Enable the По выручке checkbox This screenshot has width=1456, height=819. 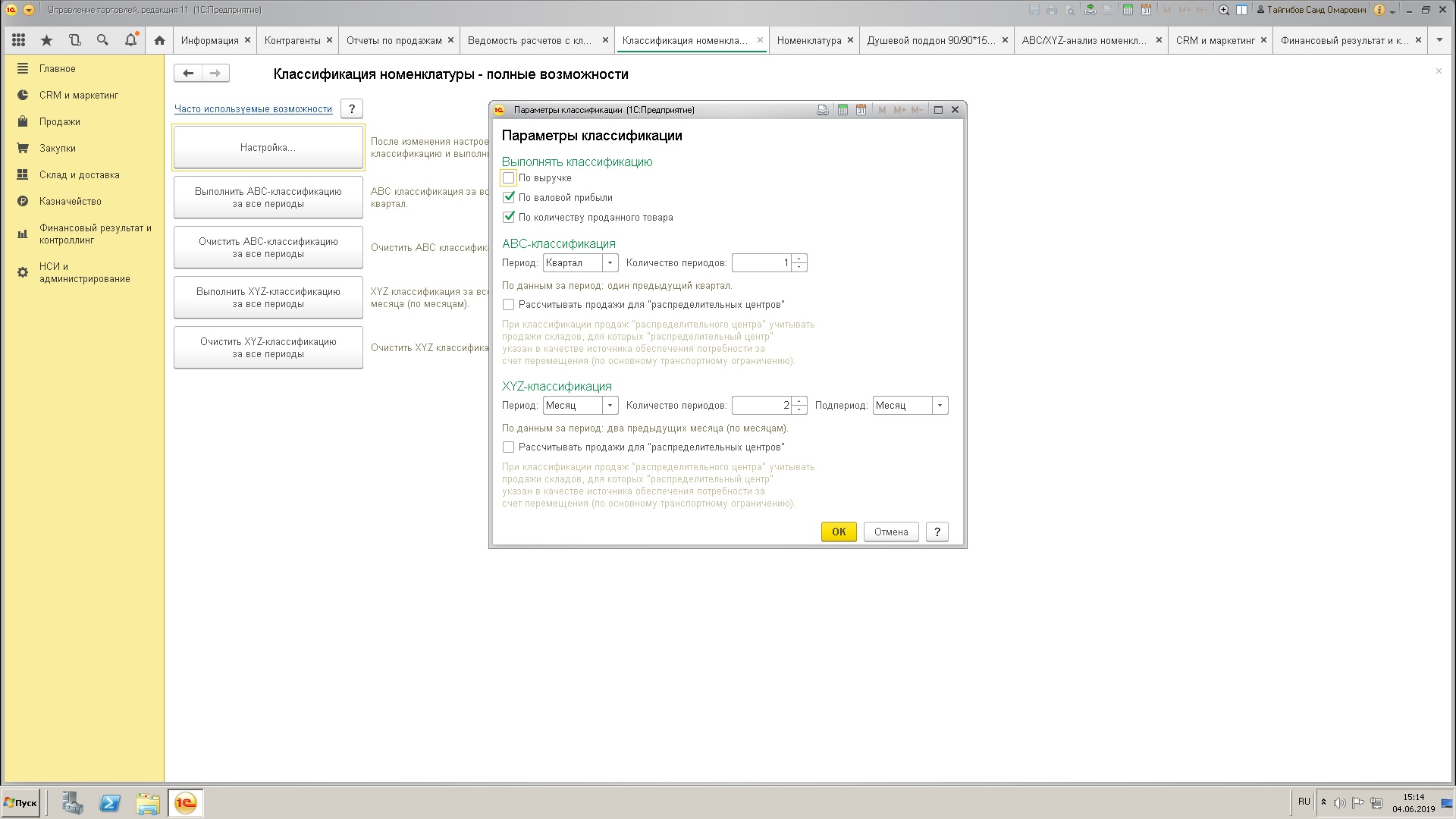point(509,178)
